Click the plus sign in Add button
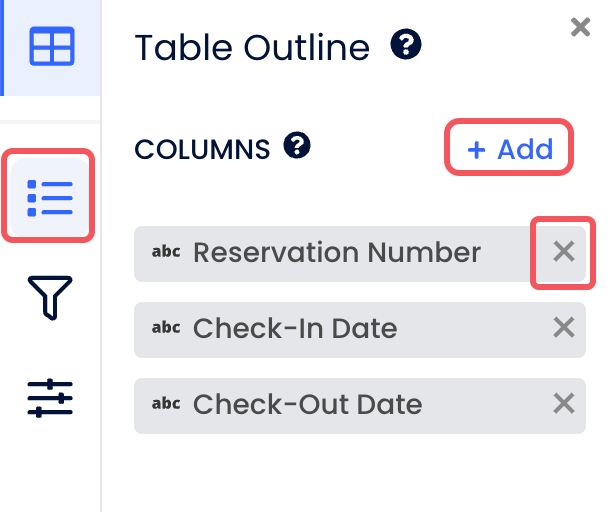This screenshot has height=512, width=616. pyautogui.click(x=477, y=150)
